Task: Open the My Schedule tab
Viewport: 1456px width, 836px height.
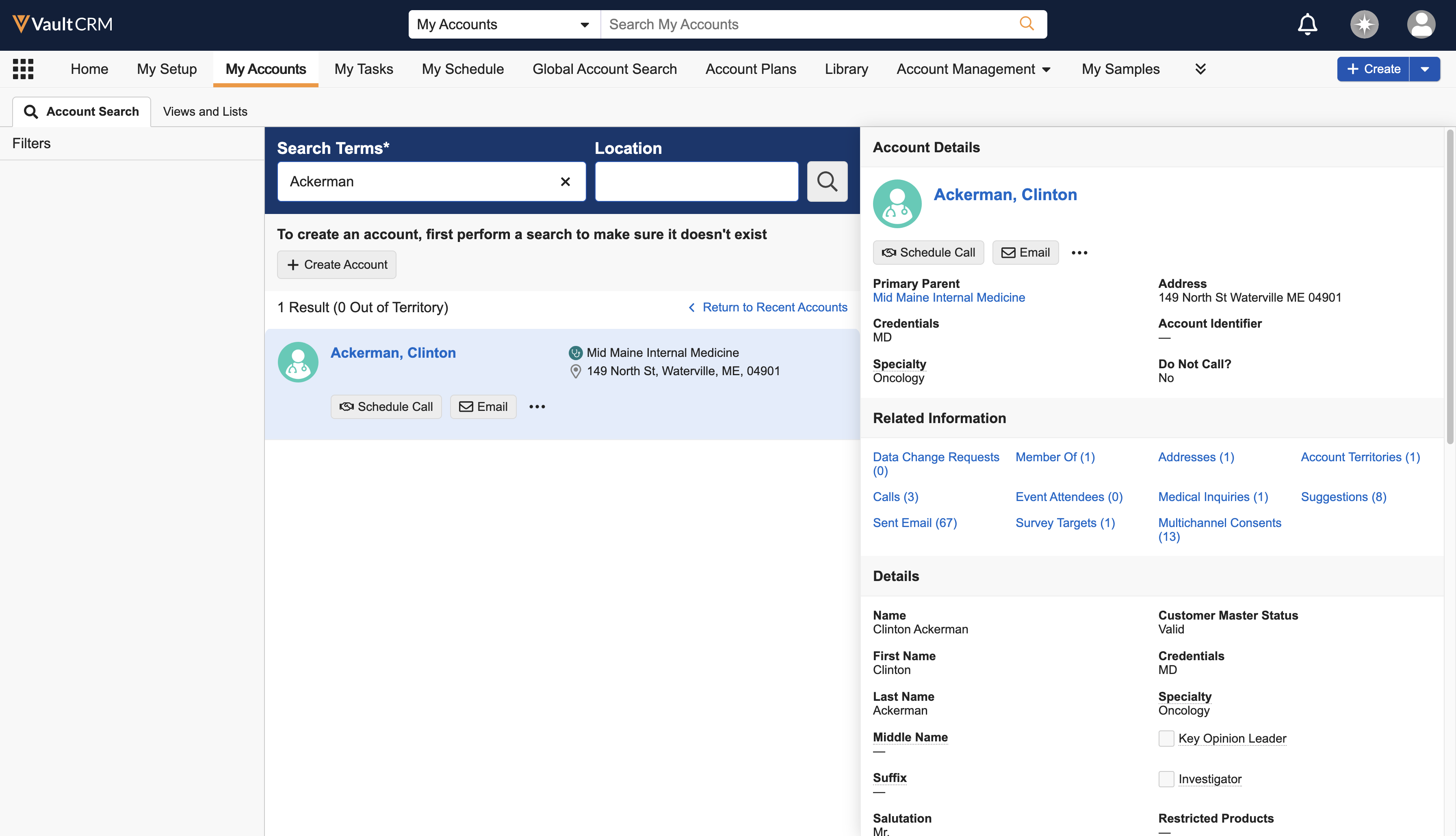Action: (x=463, y=69)
